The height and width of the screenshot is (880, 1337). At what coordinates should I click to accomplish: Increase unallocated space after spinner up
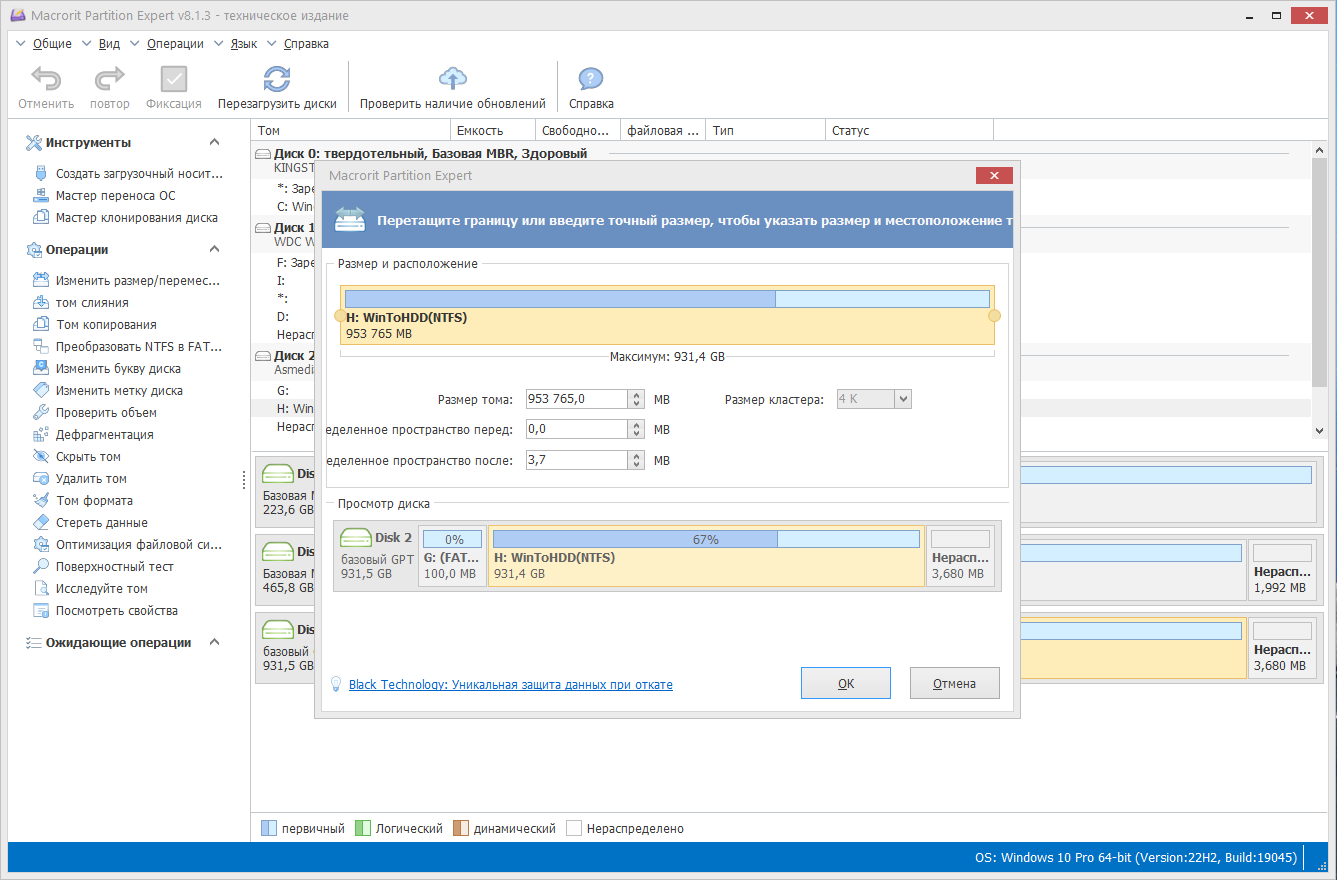pyautogui.click(x=637, y=455)
